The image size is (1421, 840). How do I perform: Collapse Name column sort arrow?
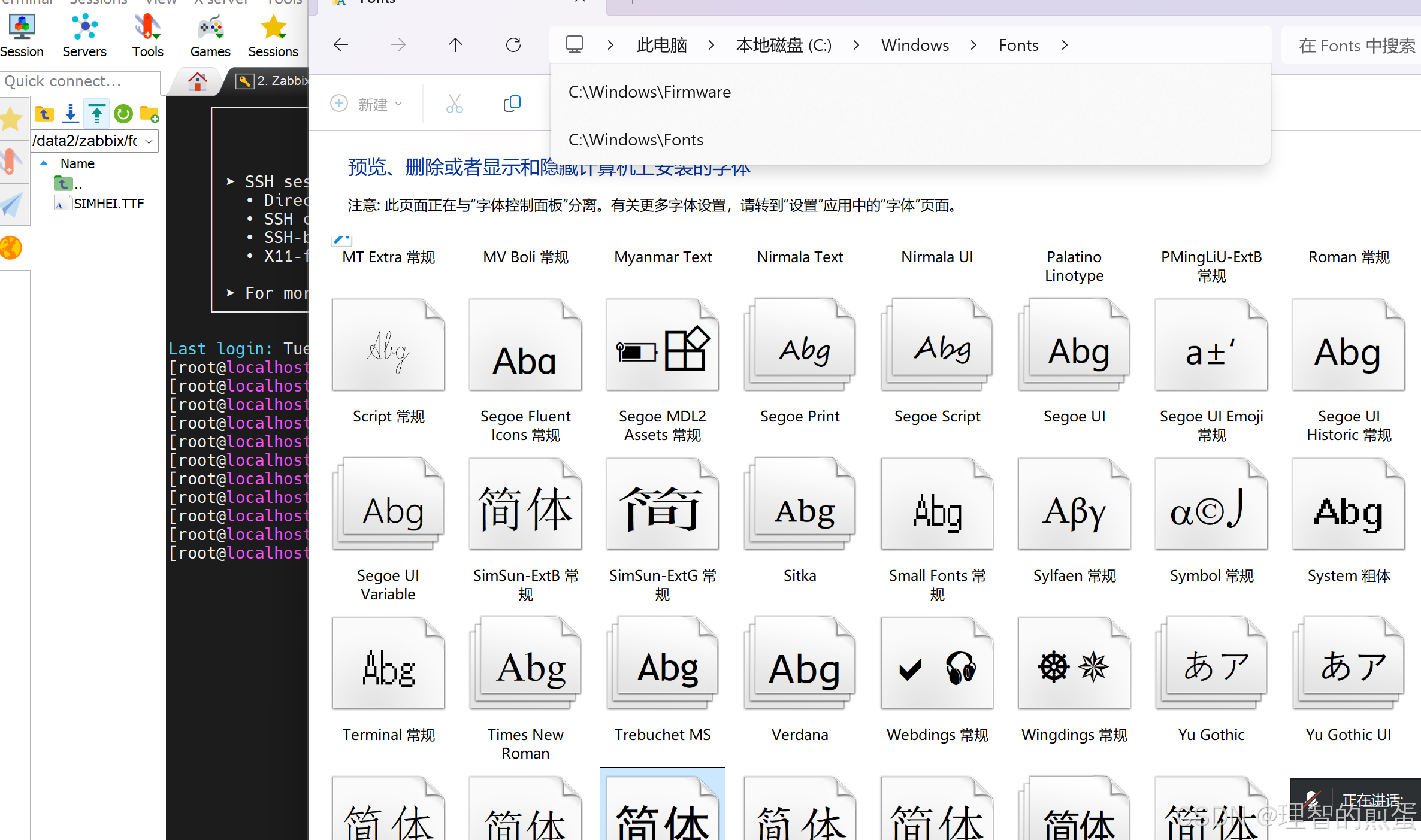(44, 163)
